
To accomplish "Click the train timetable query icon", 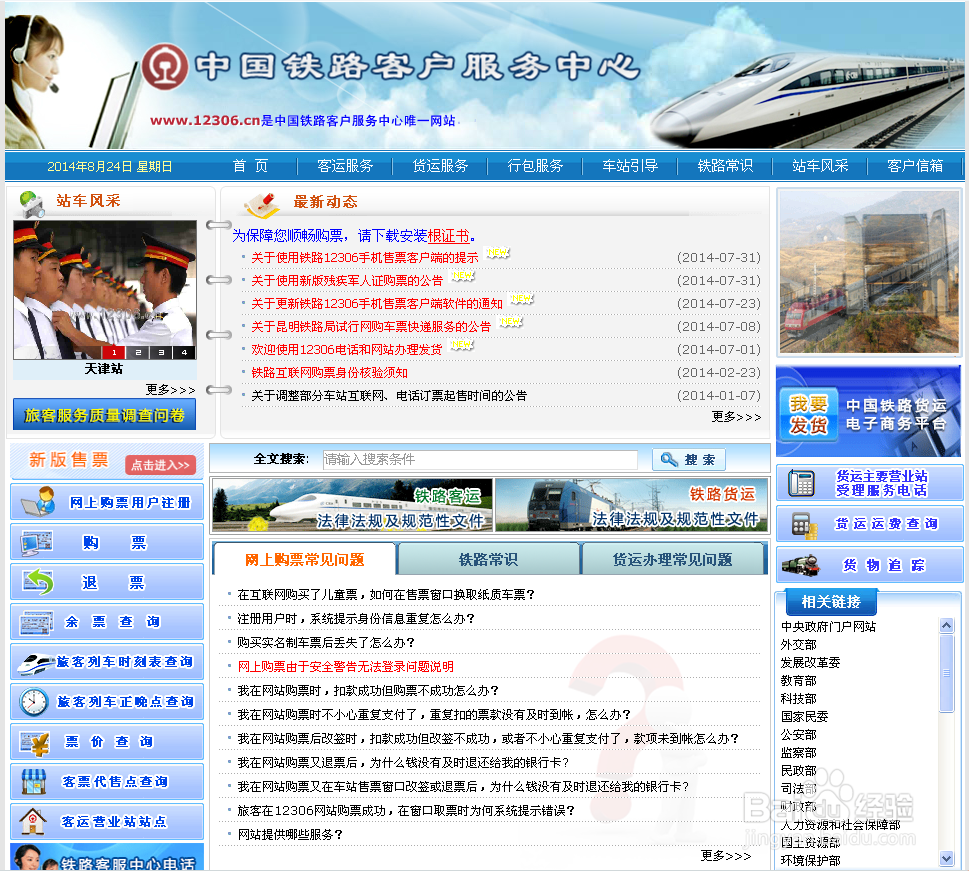I will 36,662.
